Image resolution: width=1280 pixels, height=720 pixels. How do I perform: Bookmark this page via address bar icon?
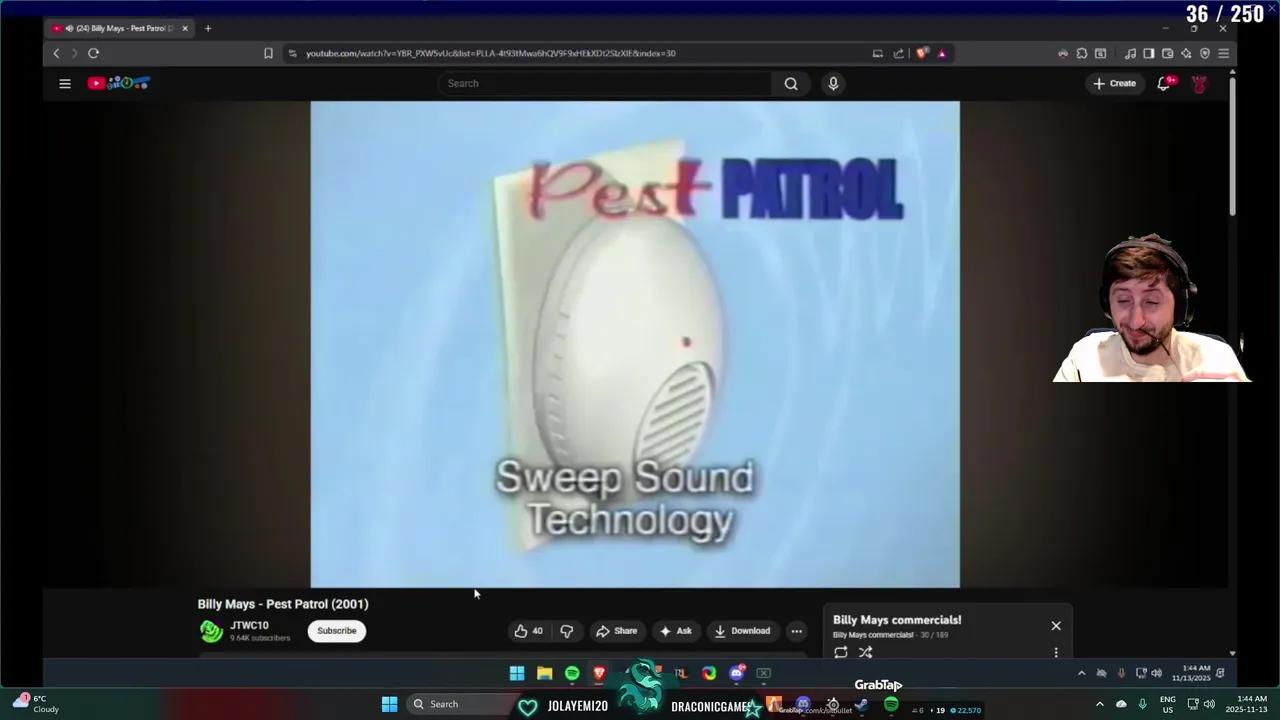coord(268,54)
